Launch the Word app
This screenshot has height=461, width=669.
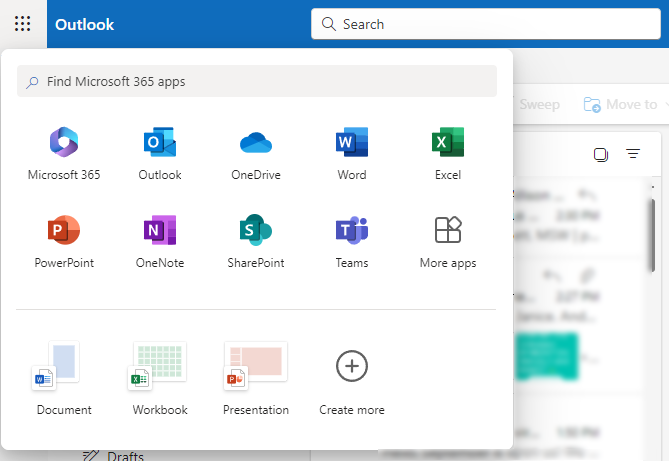point(352,154)
